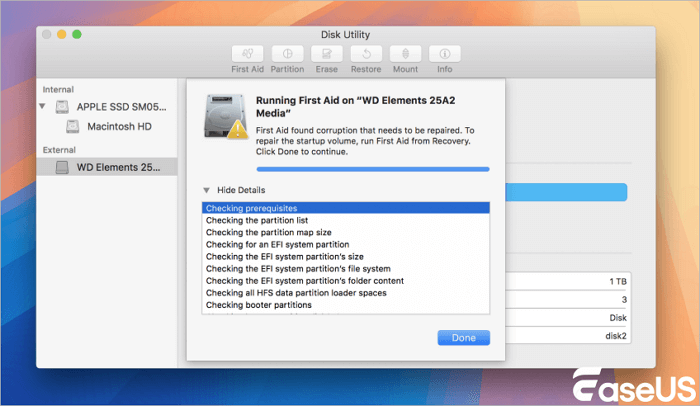Screen dimensions: 700x406
Task: Select the 'Checking prerequisites' log line
Action: 346,208
